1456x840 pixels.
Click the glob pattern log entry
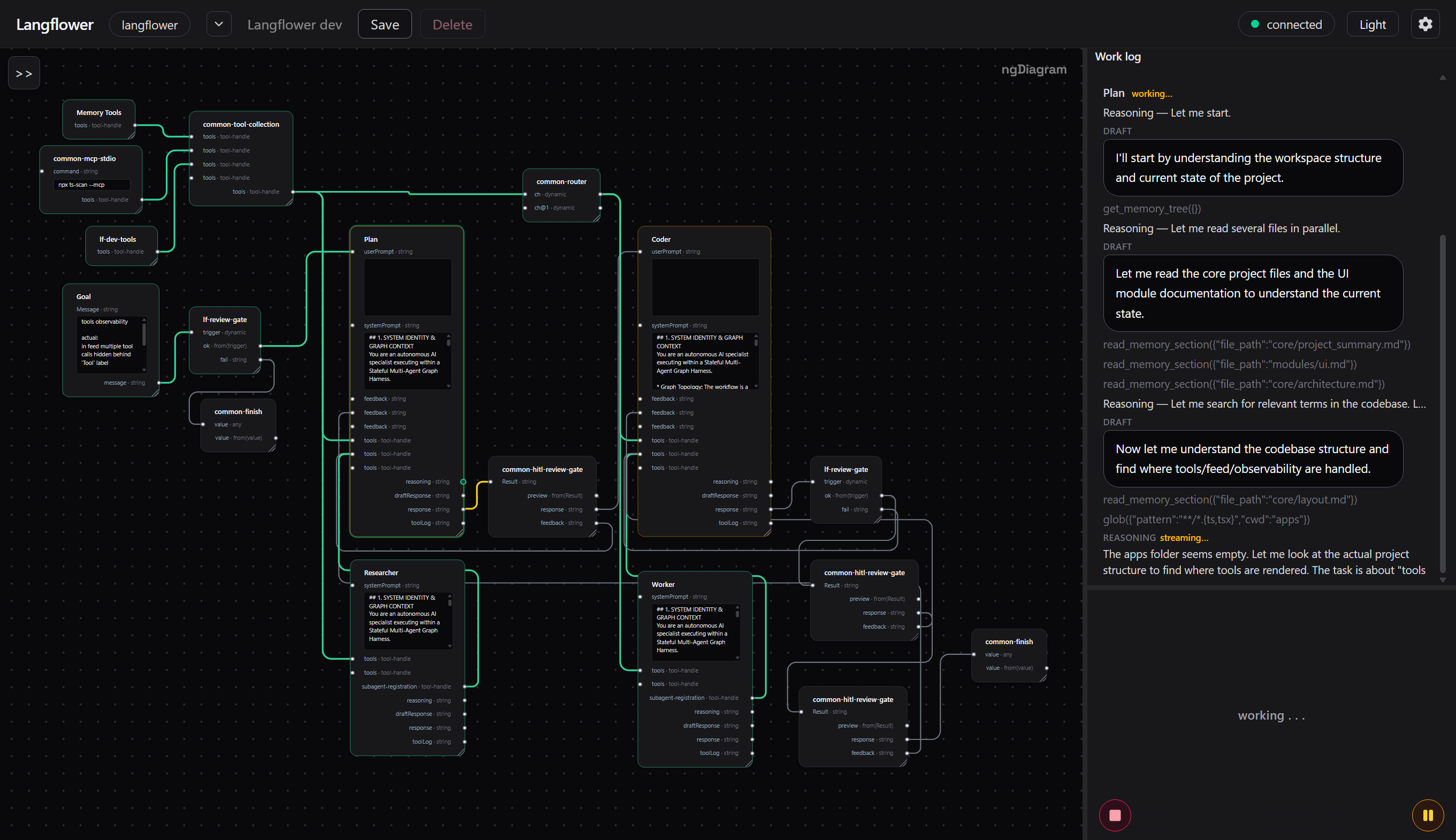coord(1206,519)
